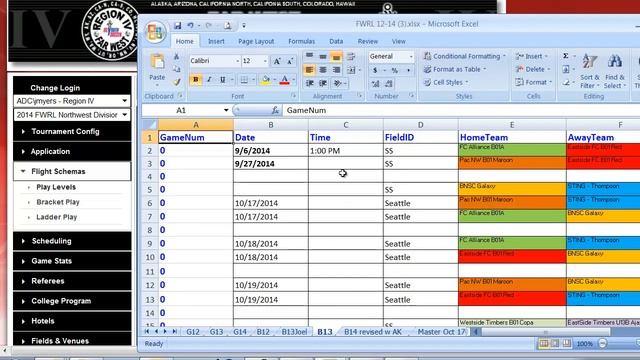This screenshot has height=360, width=640.
Task: Click Format cells button
Action: coord(533,82)
